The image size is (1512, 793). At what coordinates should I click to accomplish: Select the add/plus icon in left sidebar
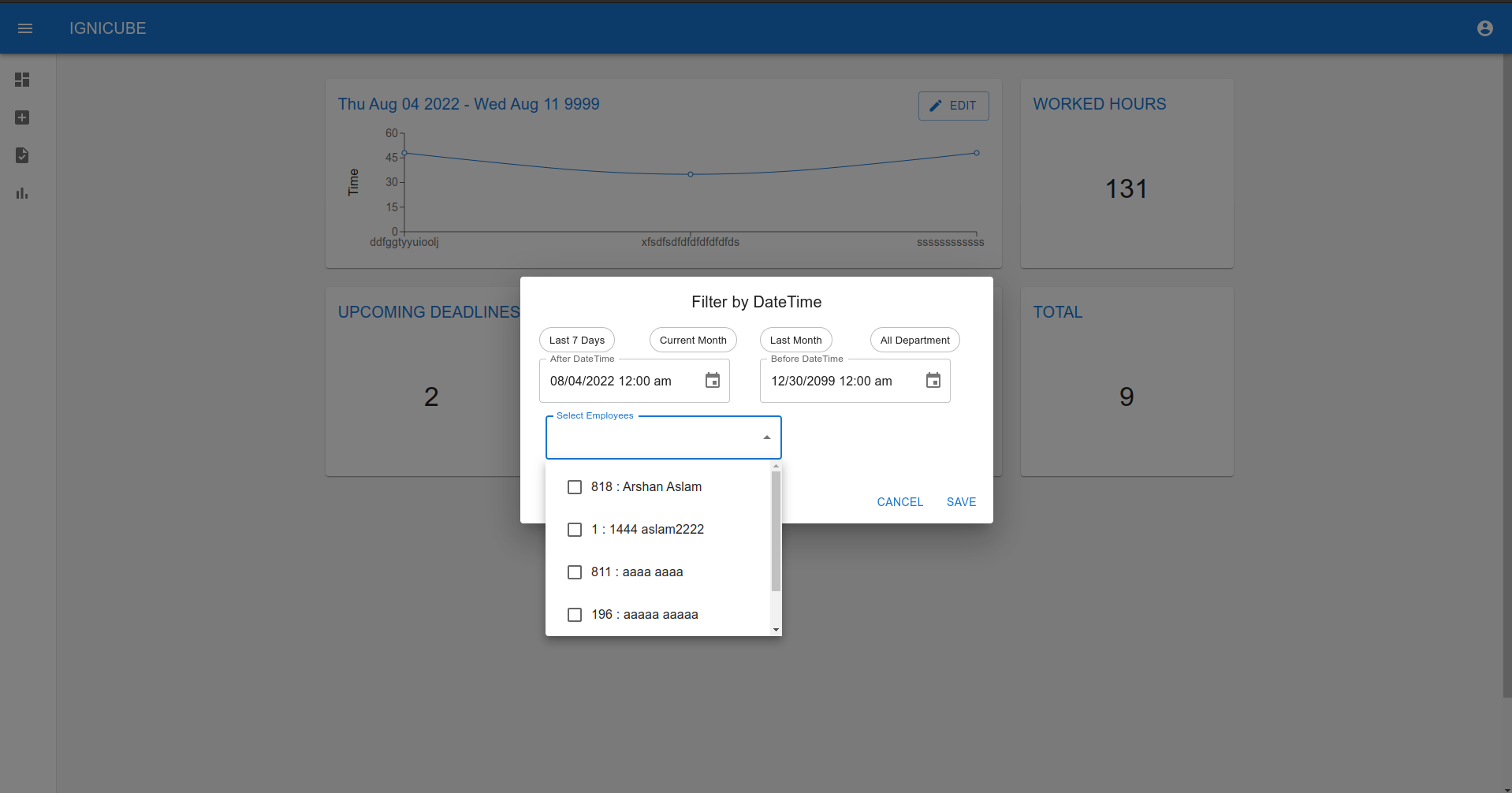(21, 117)
